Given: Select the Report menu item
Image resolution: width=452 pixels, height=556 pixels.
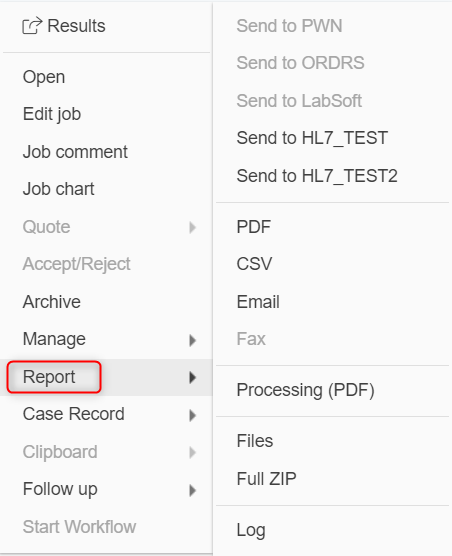Looking at the screenshot, I should click(x=49, y=377).
